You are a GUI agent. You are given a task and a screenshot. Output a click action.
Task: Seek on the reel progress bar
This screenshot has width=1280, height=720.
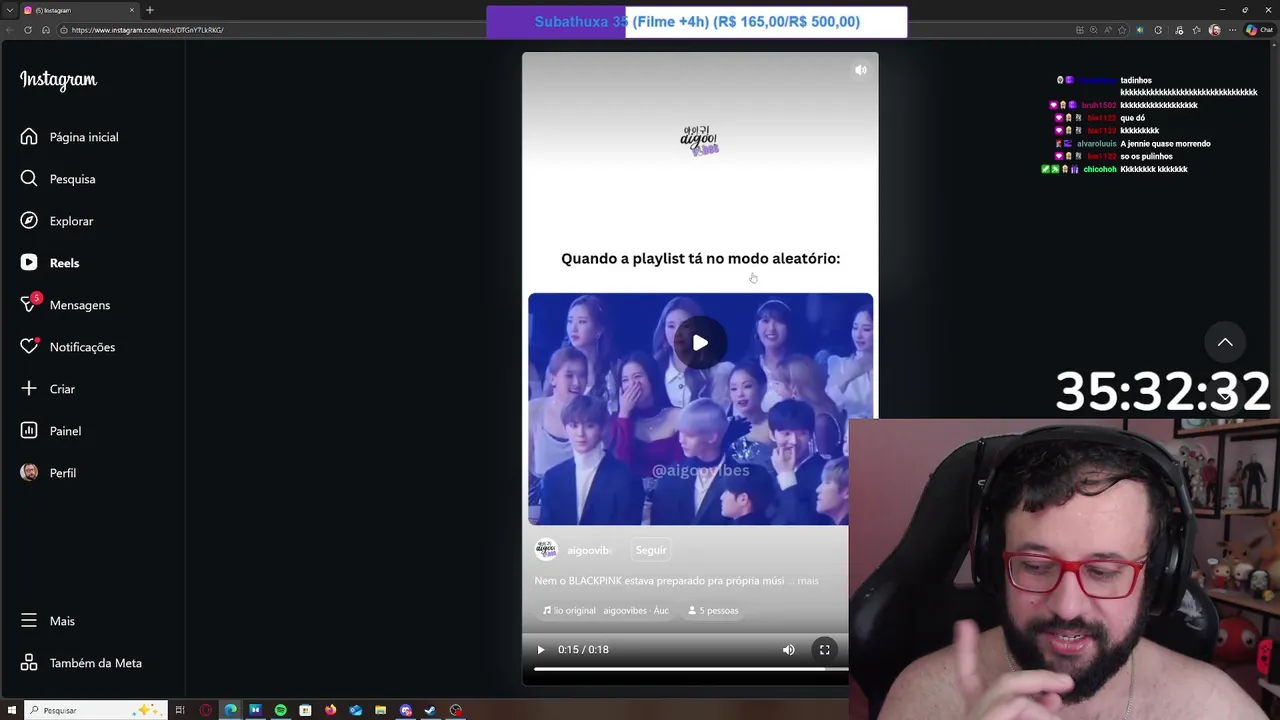tap(691, 669)
